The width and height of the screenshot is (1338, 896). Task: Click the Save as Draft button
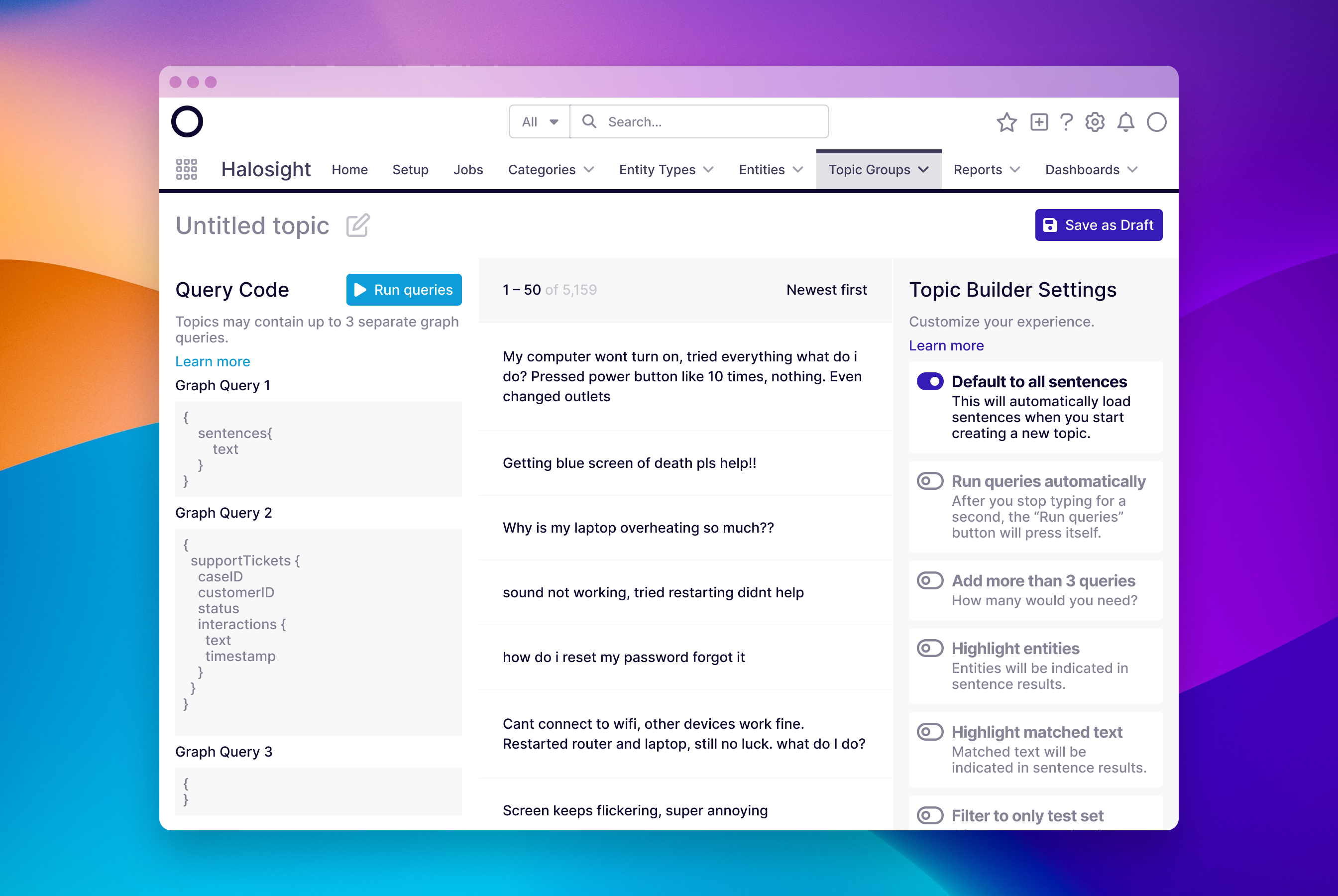(x=1098, y=224)
